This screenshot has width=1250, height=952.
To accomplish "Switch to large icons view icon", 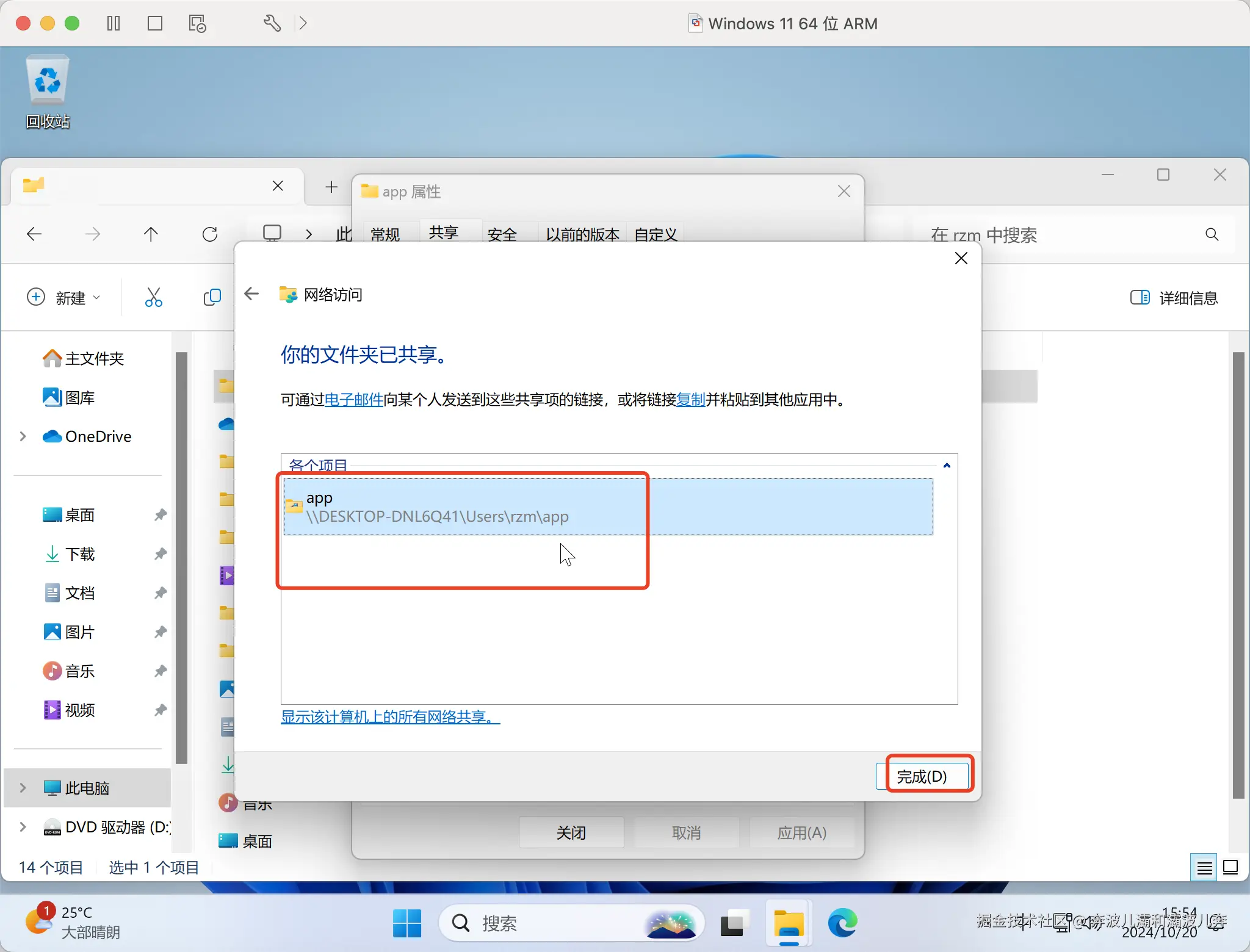I will pyautogui.click(x=1230, y=867).
